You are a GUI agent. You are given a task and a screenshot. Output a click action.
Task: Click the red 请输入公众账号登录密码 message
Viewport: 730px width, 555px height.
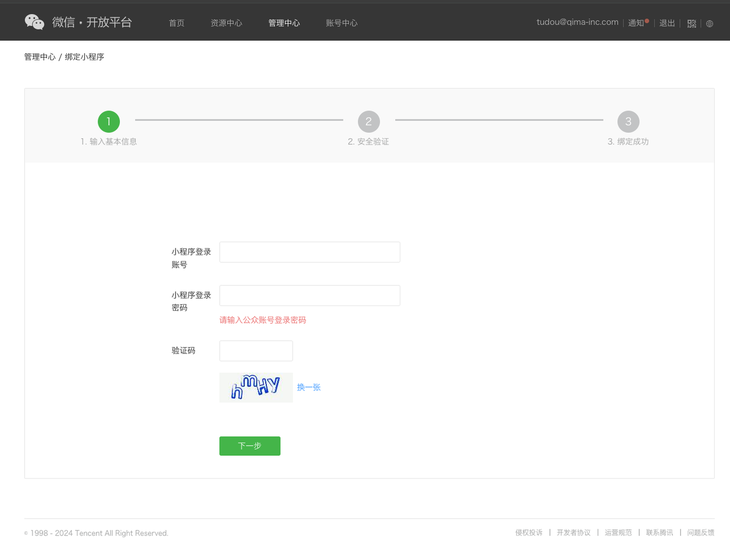[x=263, y=320]
